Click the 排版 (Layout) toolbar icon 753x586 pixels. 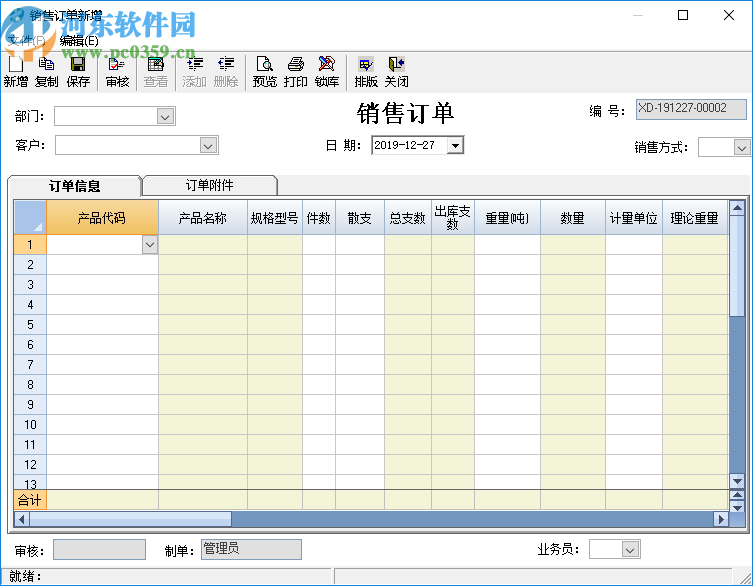click(x=366, y=71)
